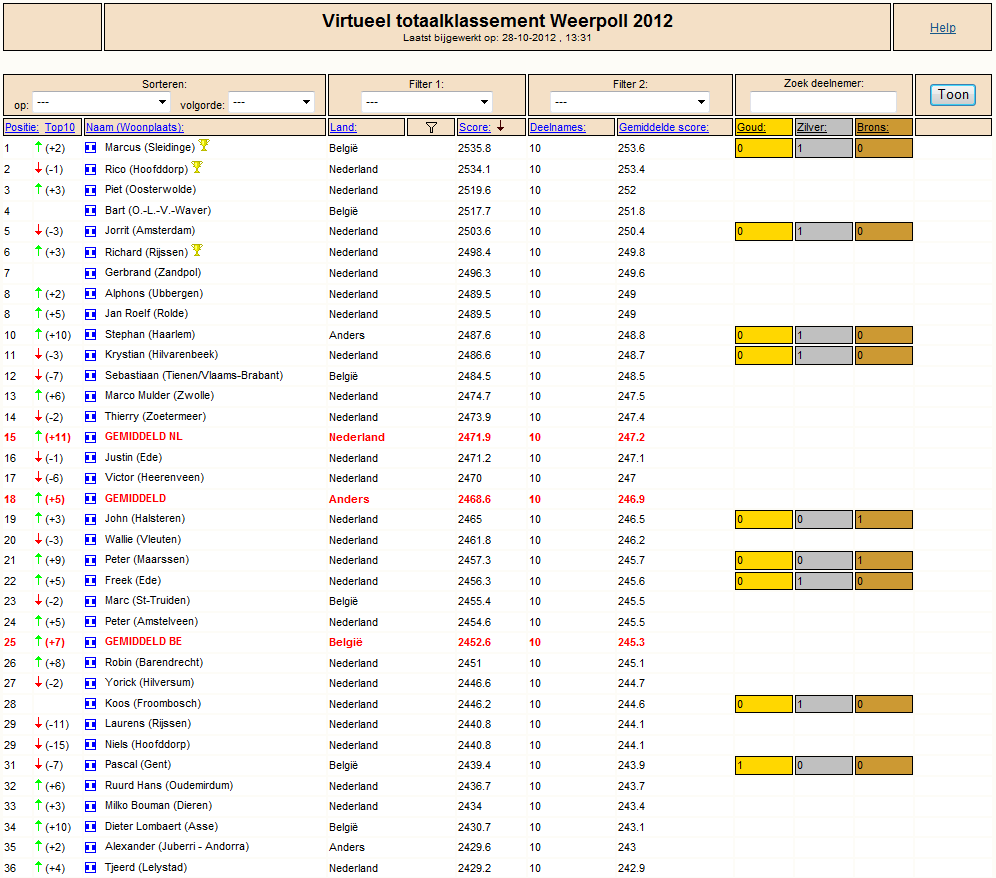Screen dimensions: 996x878
Task: Expand the Filter 1 dropdown
Action: click(x=427, y=102)
